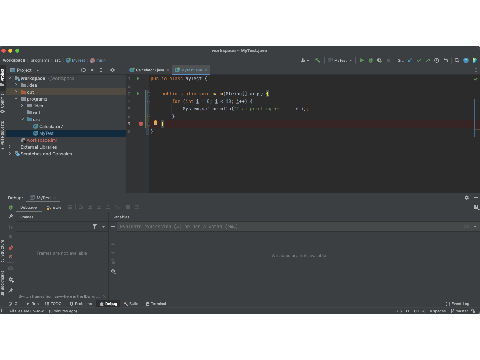This screenshot has width=480, height=360.
Task: Open the Debugger tab in debug panel
Action: [x=29, y=207]
